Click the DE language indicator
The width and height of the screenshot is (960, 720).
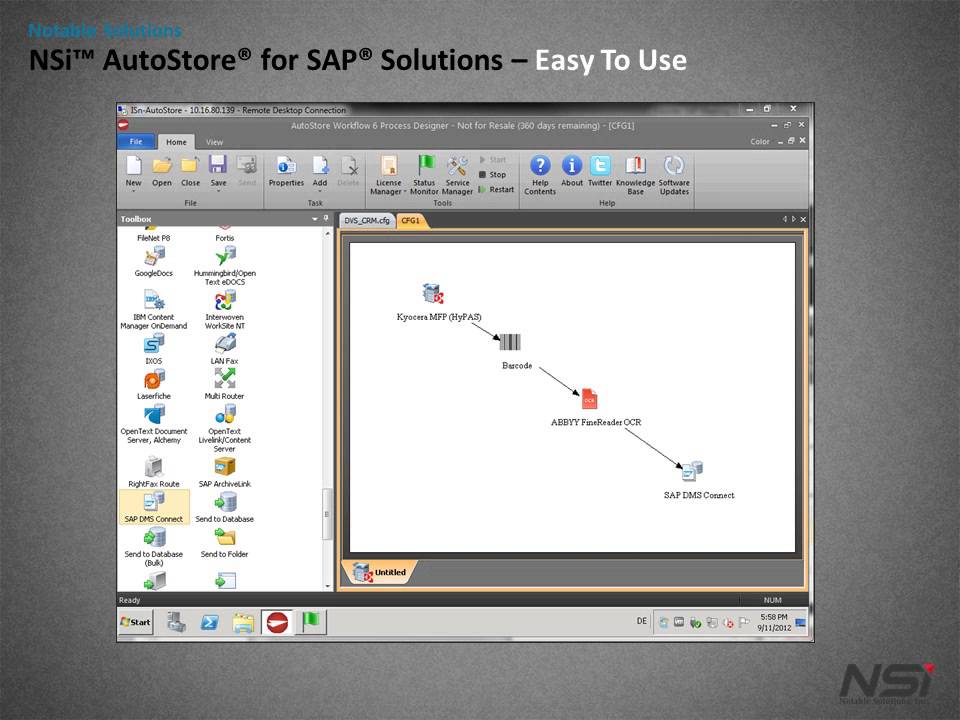pos(642,621)
